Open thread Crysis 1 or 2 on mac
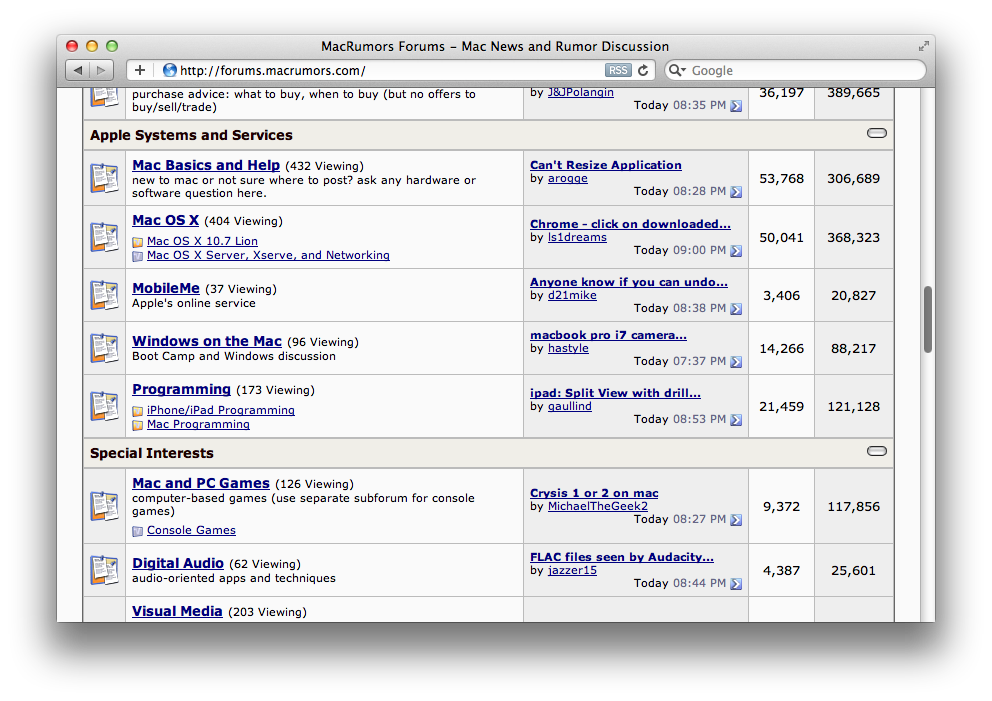992x701 pixels. click(x=594, y=493)
